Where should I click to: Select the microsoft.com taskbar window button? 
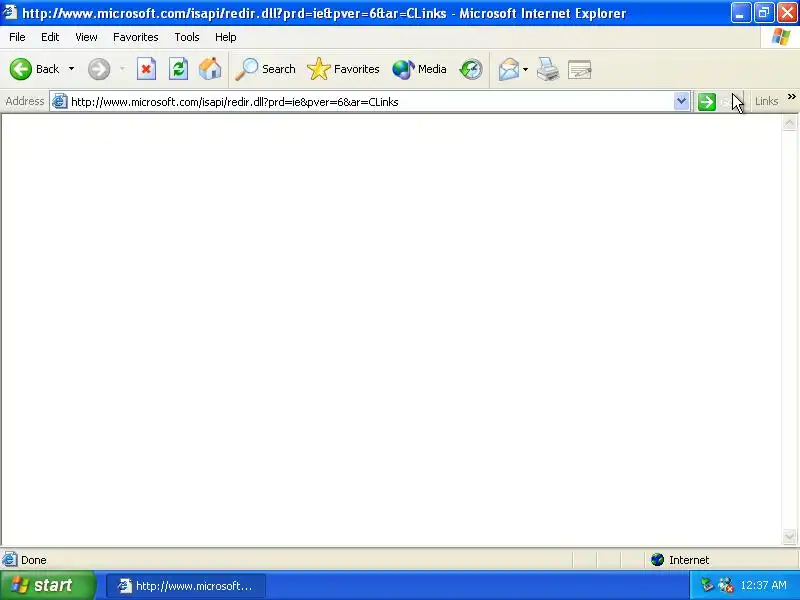[x=186, y=586]
